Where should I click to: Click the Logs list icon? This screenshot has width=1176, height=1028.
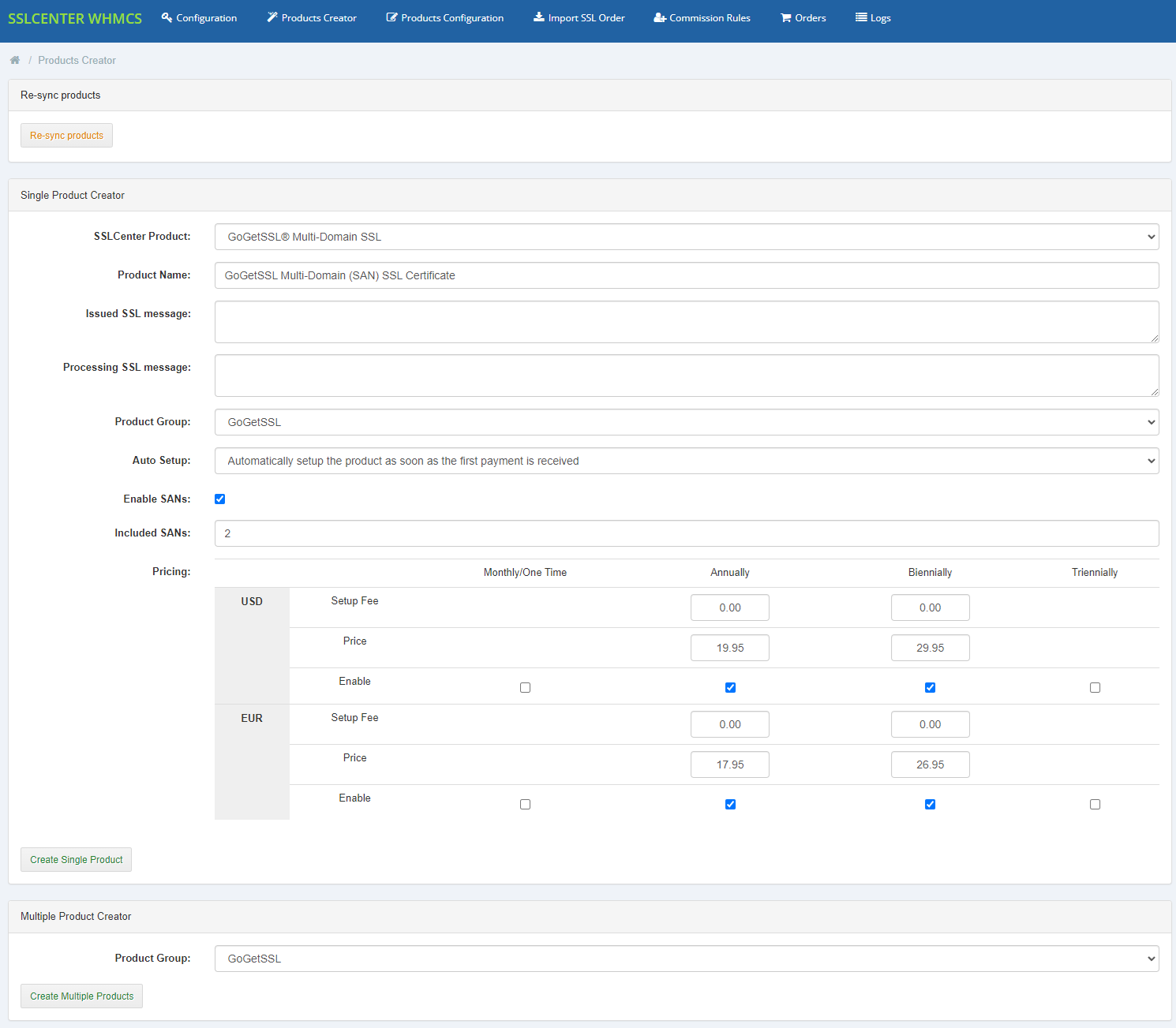pos(861,17)
